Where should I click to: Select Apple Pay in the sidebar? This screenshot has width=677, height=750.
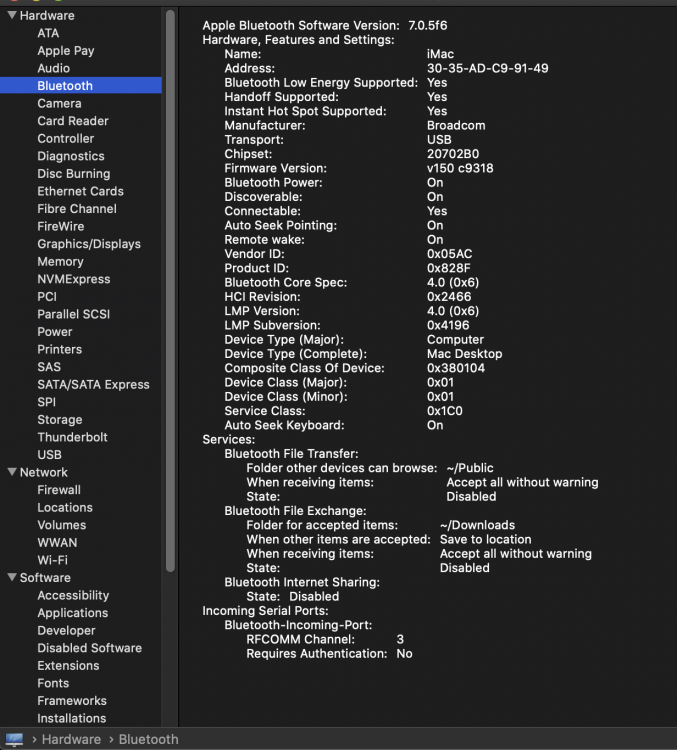(66, 51)
